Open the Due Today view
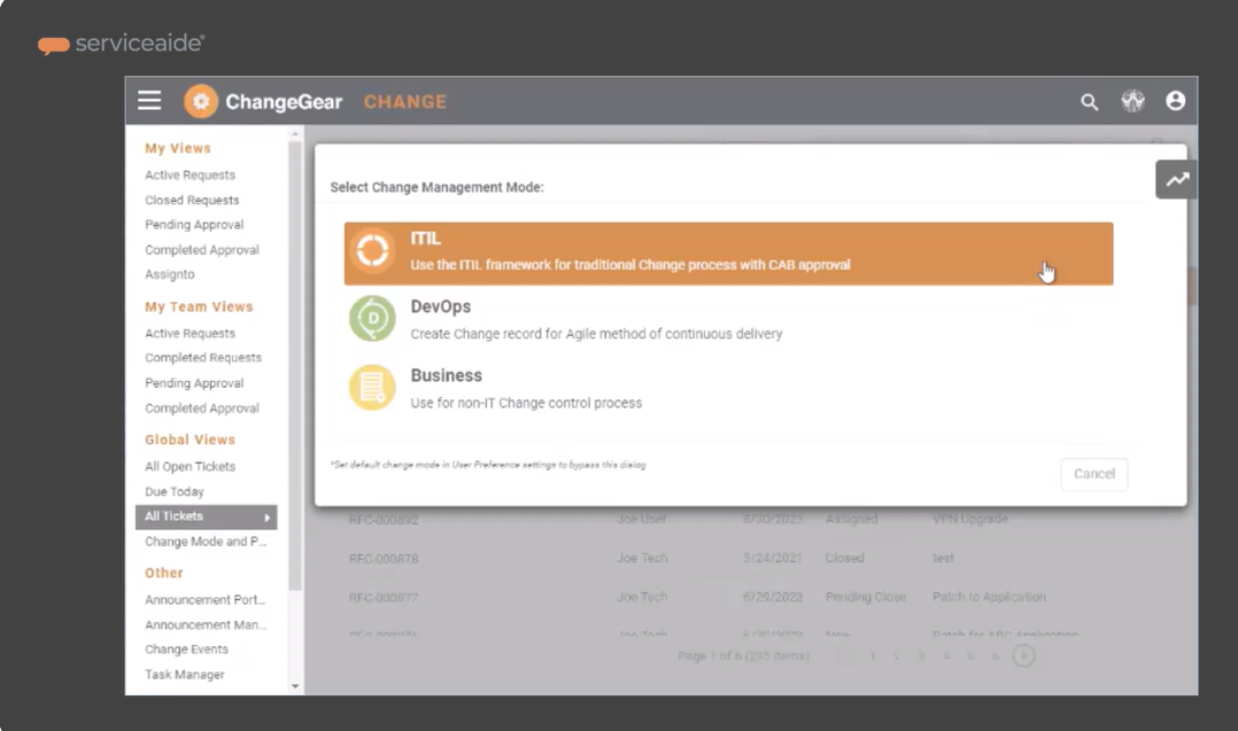1238x731 pixels. point(174,492)
